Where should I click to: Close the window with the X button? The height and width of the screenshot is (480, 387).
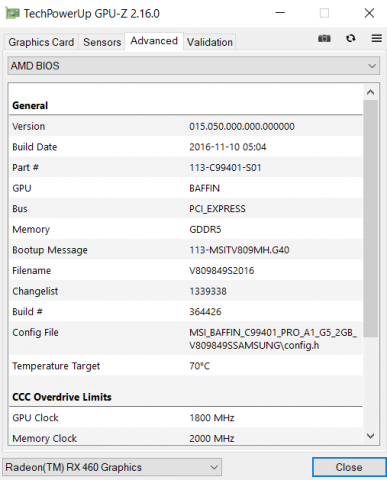click(369, 13)
